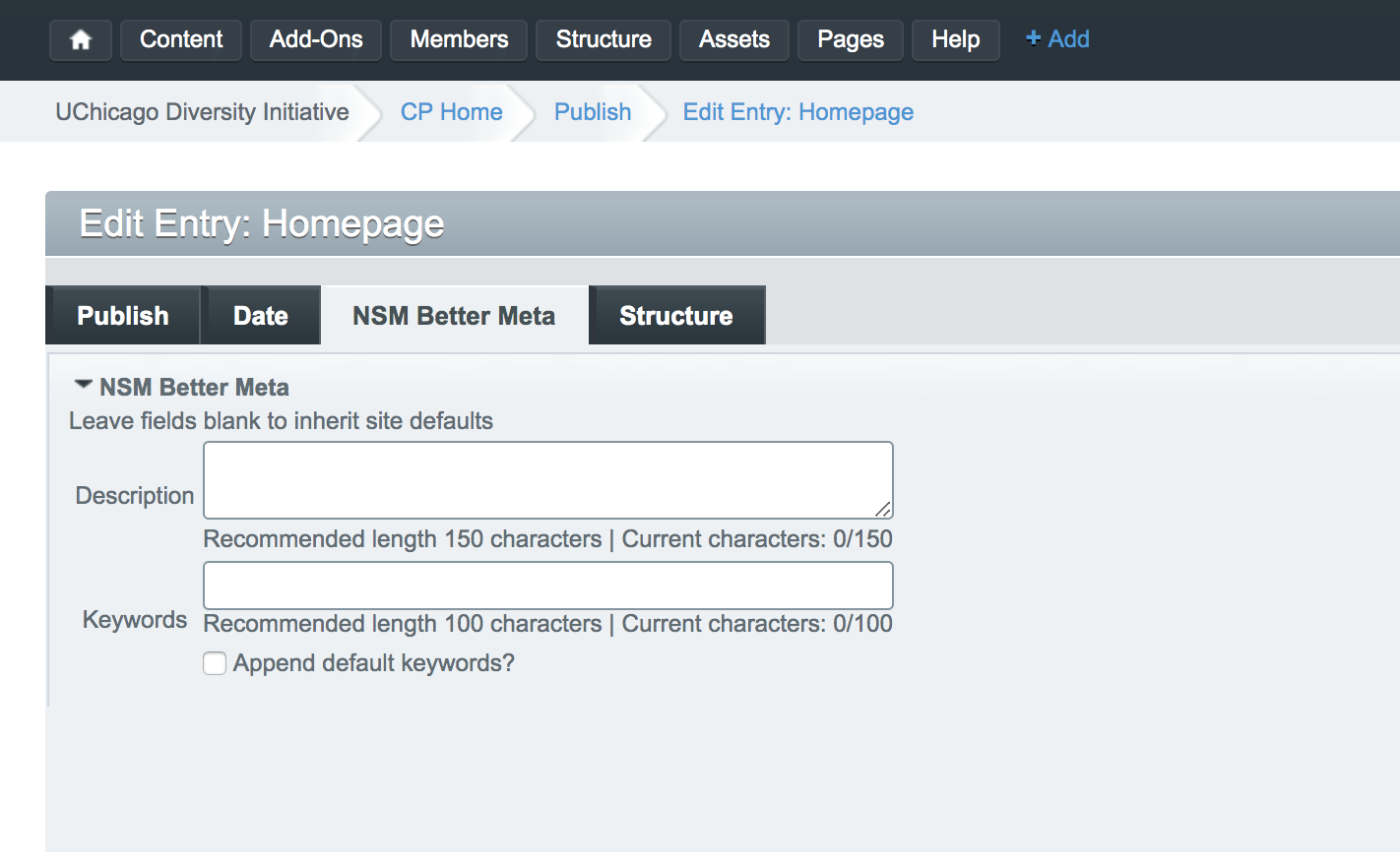The width and height of the screenshot is (1400, 866).
Task: Select the NSM Better Meta tab
Action: click(454, 316)
